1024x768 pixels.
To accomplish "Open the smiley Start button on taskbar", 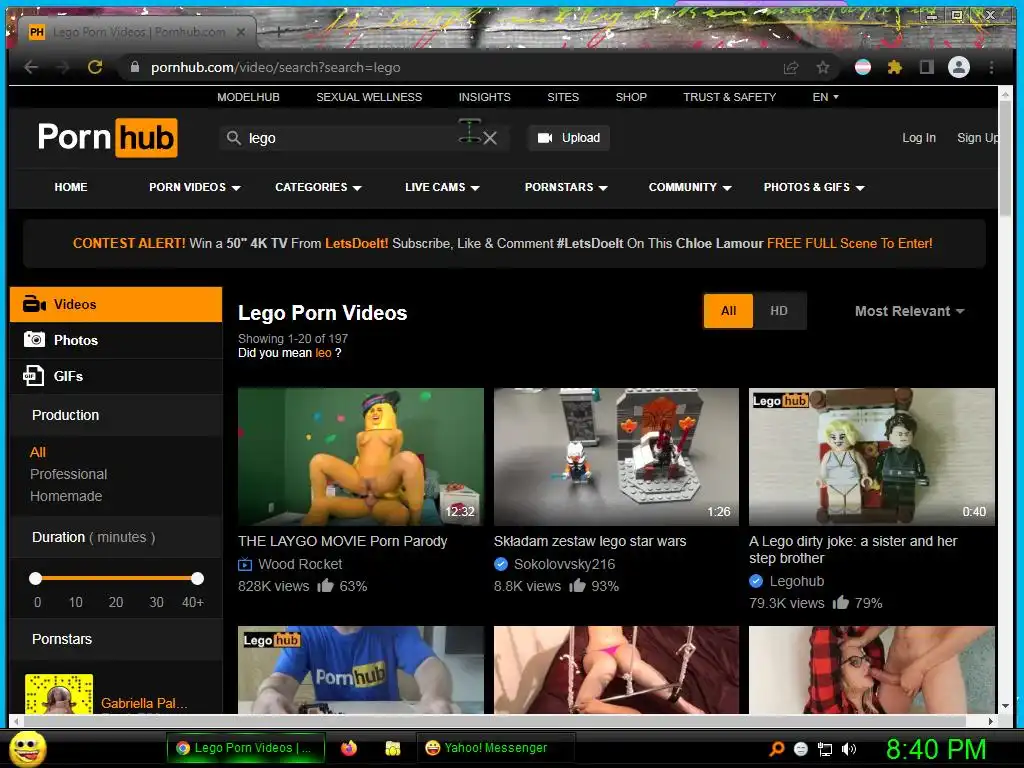I will [27, 749].
